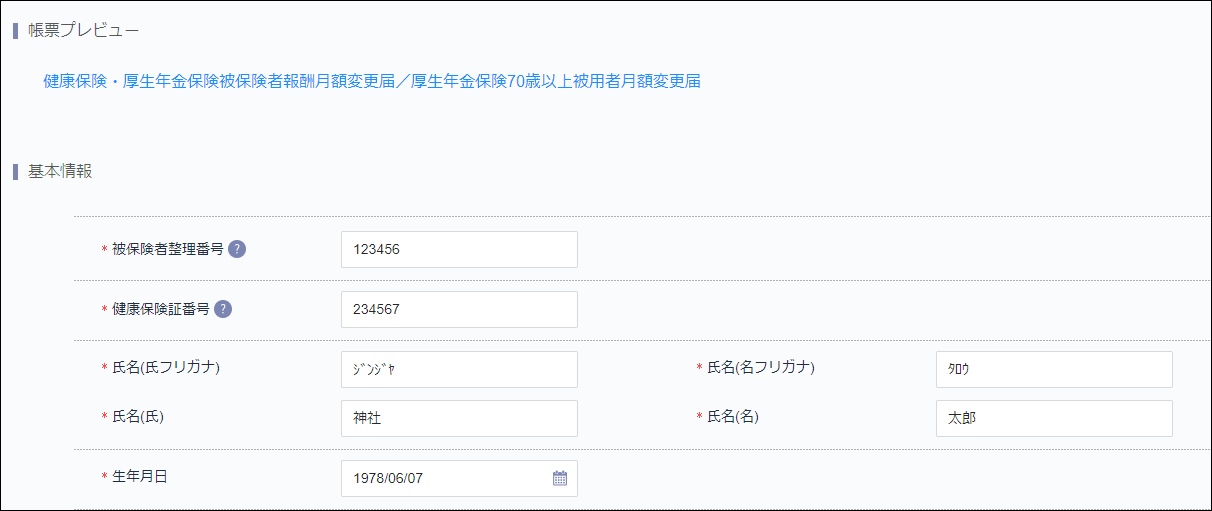Click the 健康保険証番号 label text
Viewport: 1212px width, 511px height.
160,309
